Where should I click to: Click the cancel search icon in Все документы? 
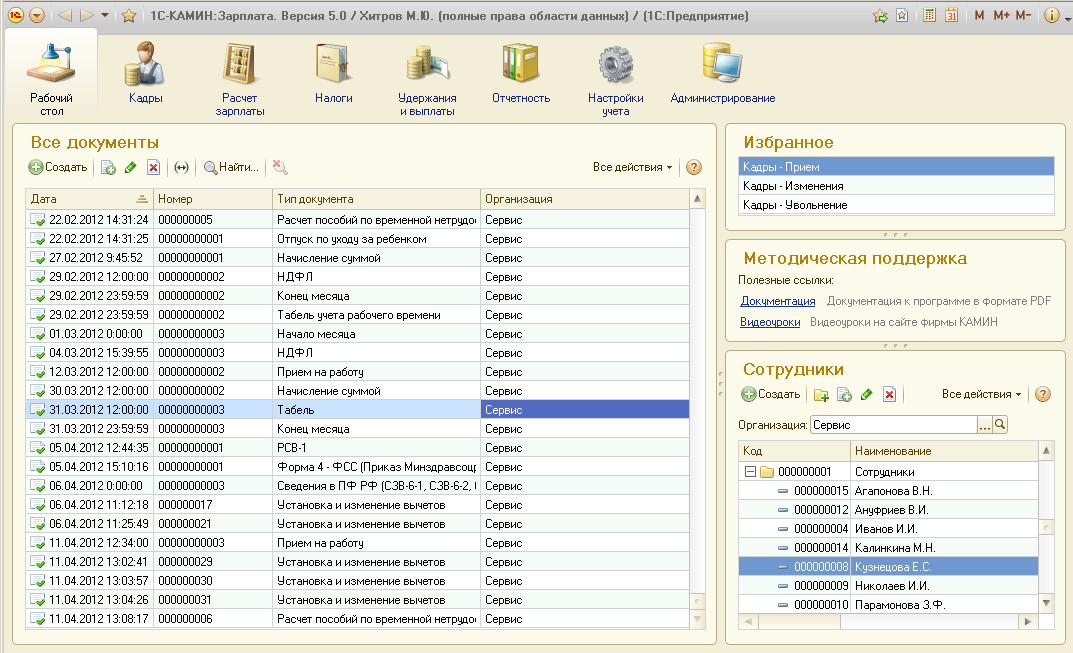(281, 168)
